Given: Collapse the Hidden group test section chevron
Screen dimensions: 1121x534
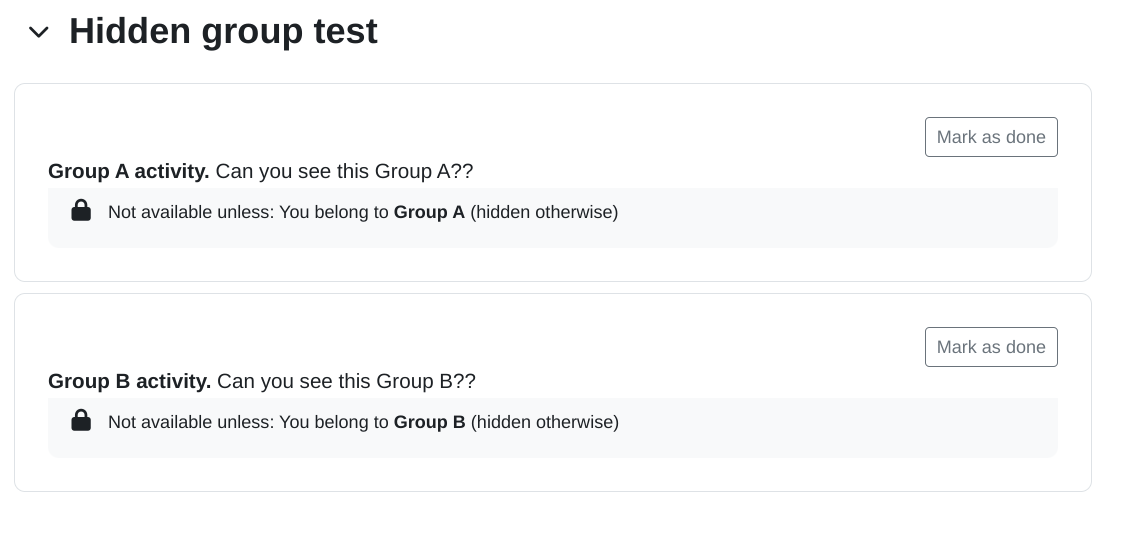Looking at the screenshot, I should (39, 32).
